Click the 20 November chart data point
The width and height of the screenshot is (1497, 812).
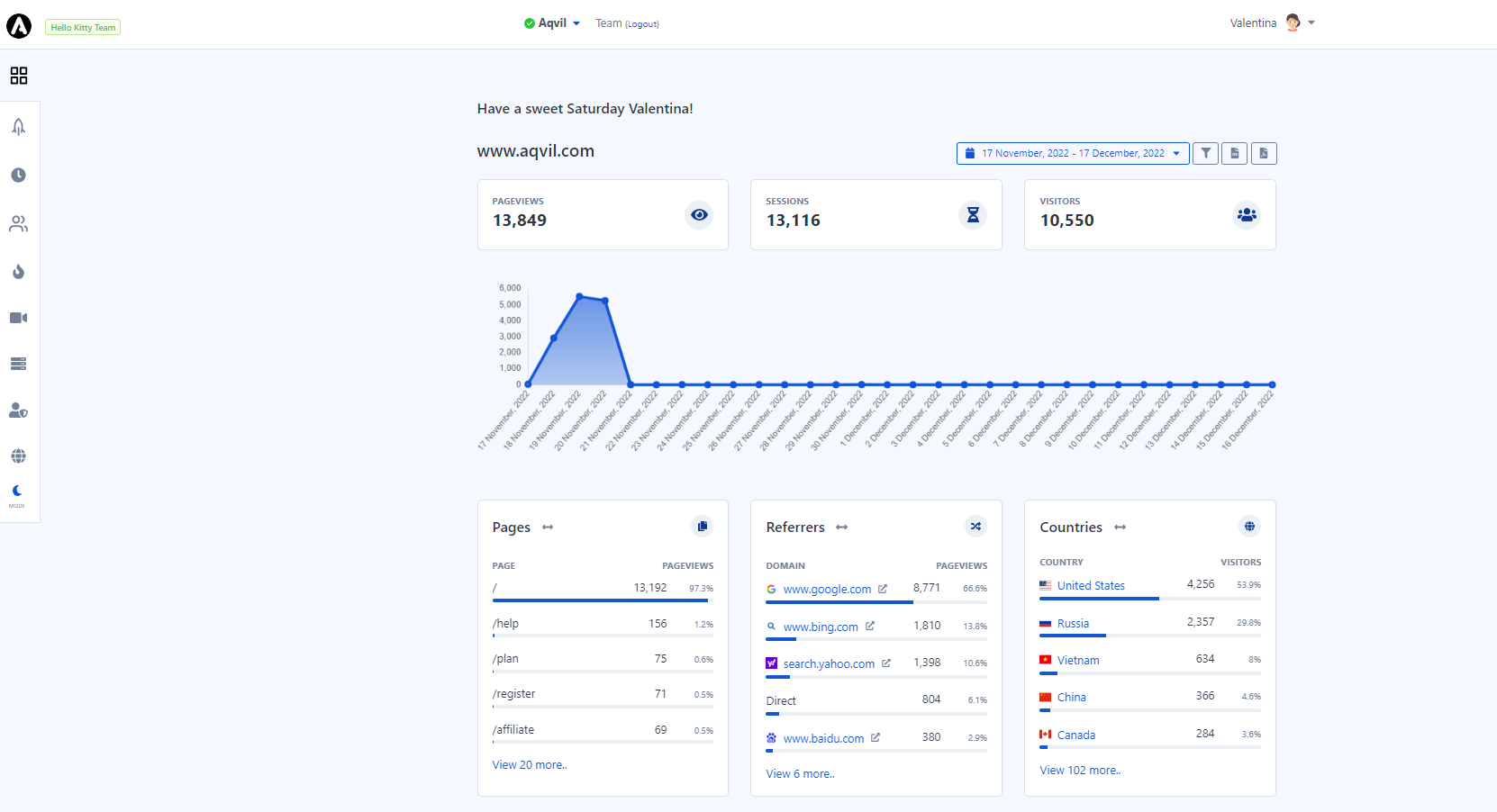tap(605, 301)
